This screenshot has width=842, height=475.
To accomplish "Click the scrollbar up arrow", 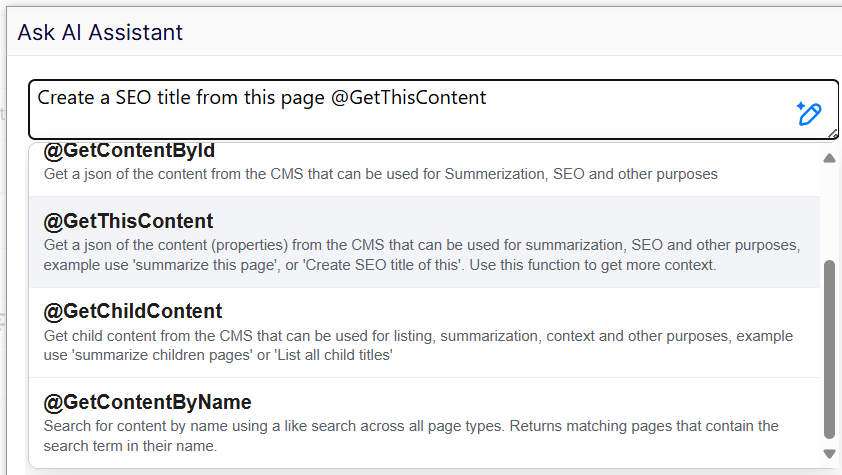I will (x=829, y=158).
